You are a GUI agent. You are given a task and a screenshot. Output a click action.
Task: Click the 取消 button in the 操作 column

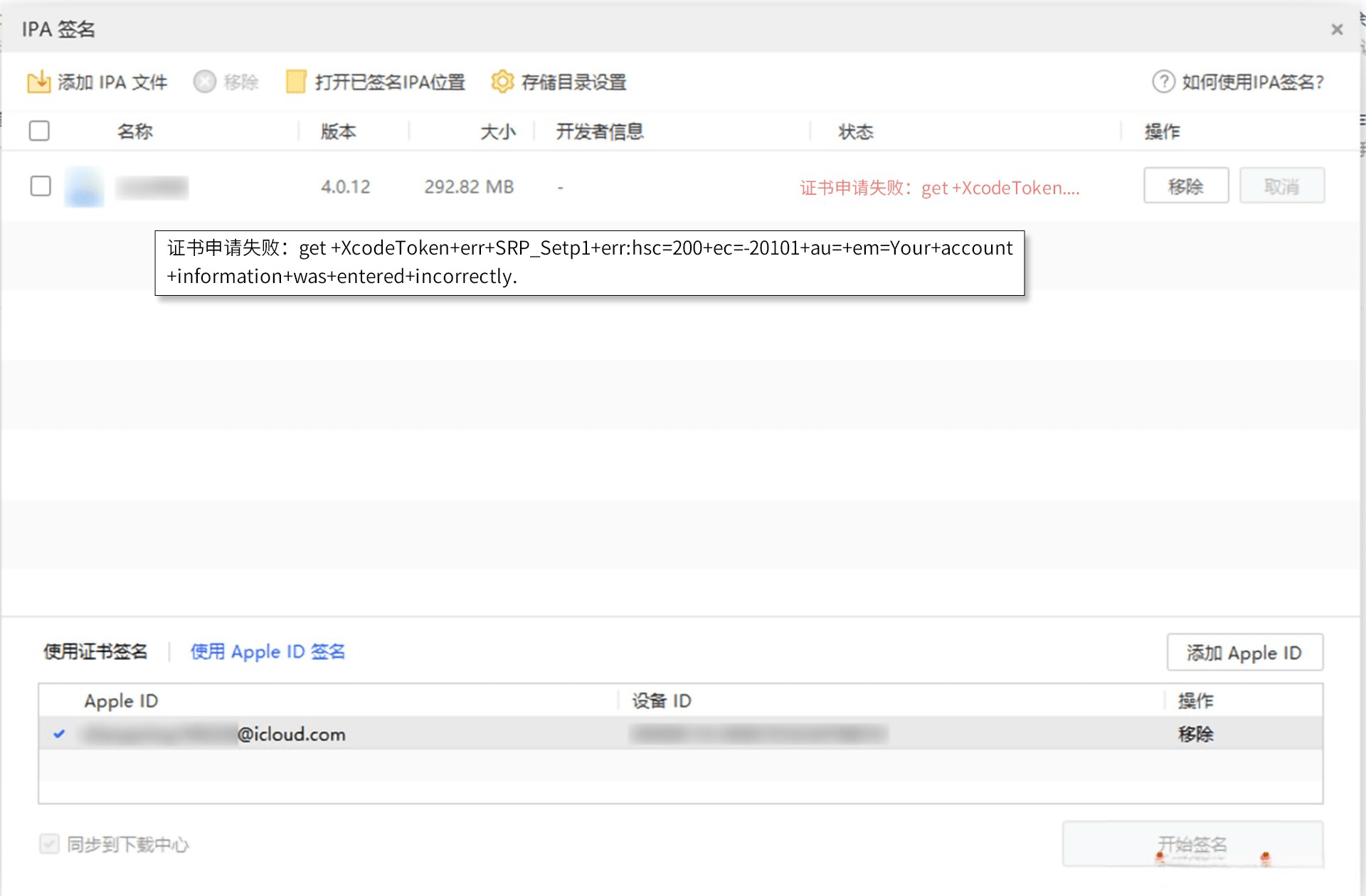point(1281,186)
